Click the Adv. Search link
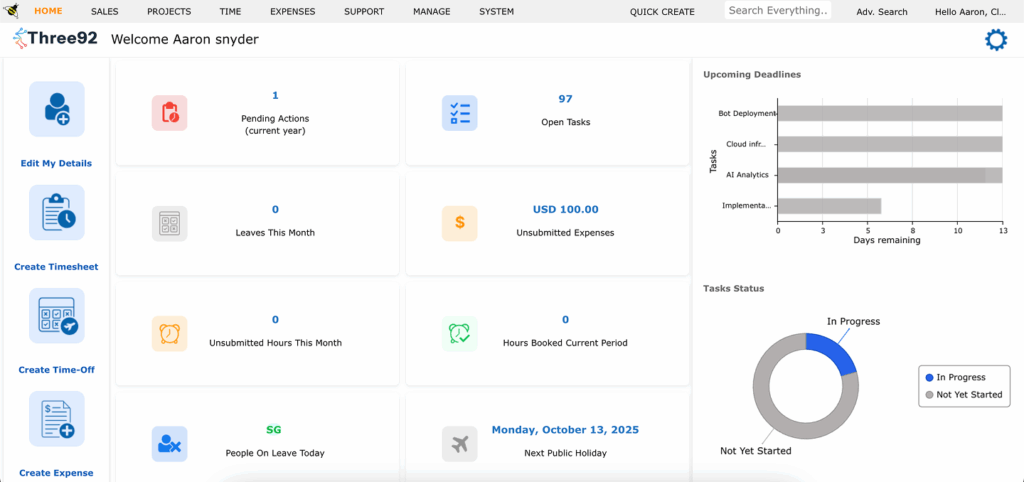The height and width of the screenshot is (482, 1024). point(882,12)
